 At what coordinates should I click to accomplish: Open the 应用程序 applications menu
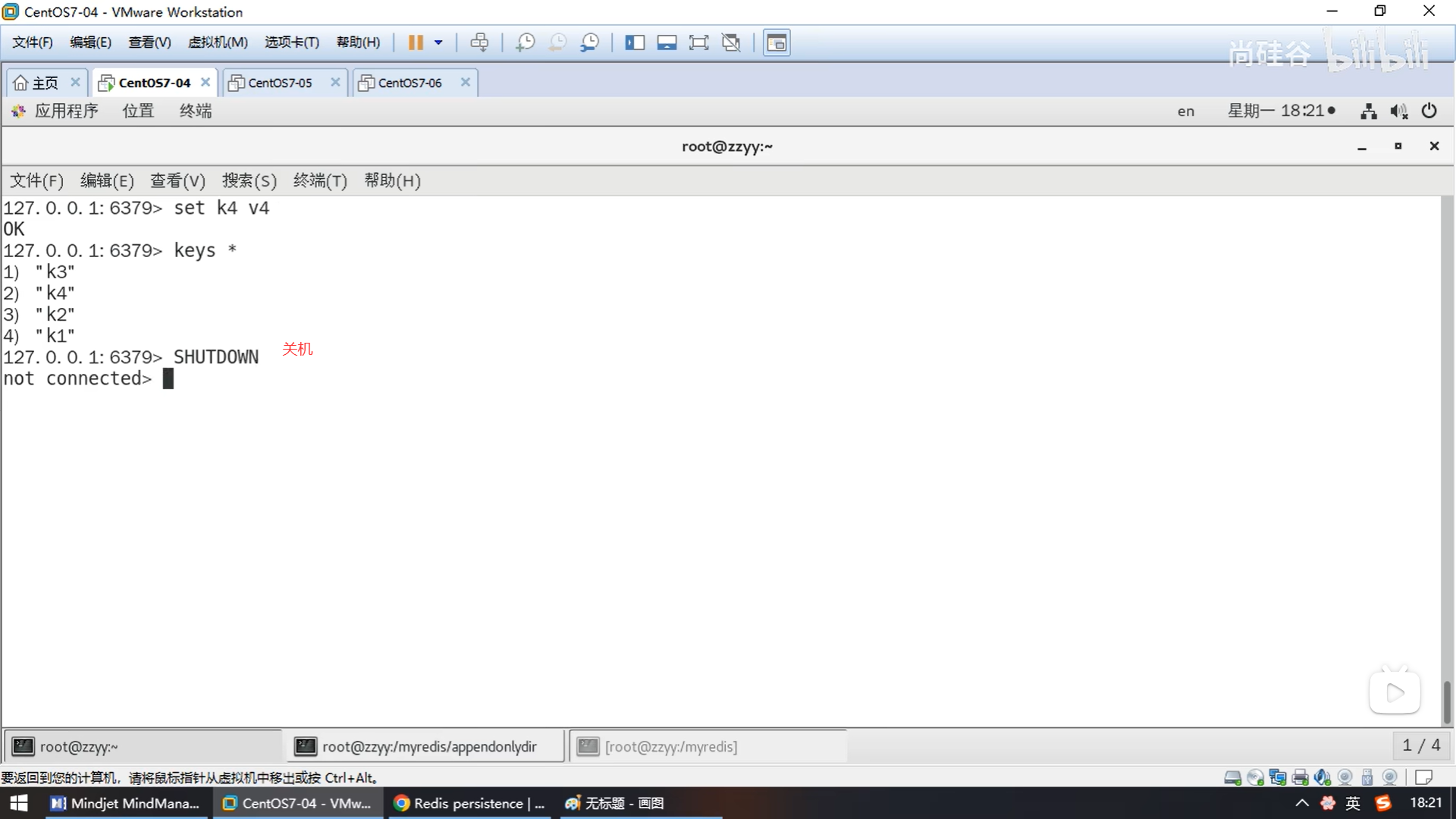65,111
